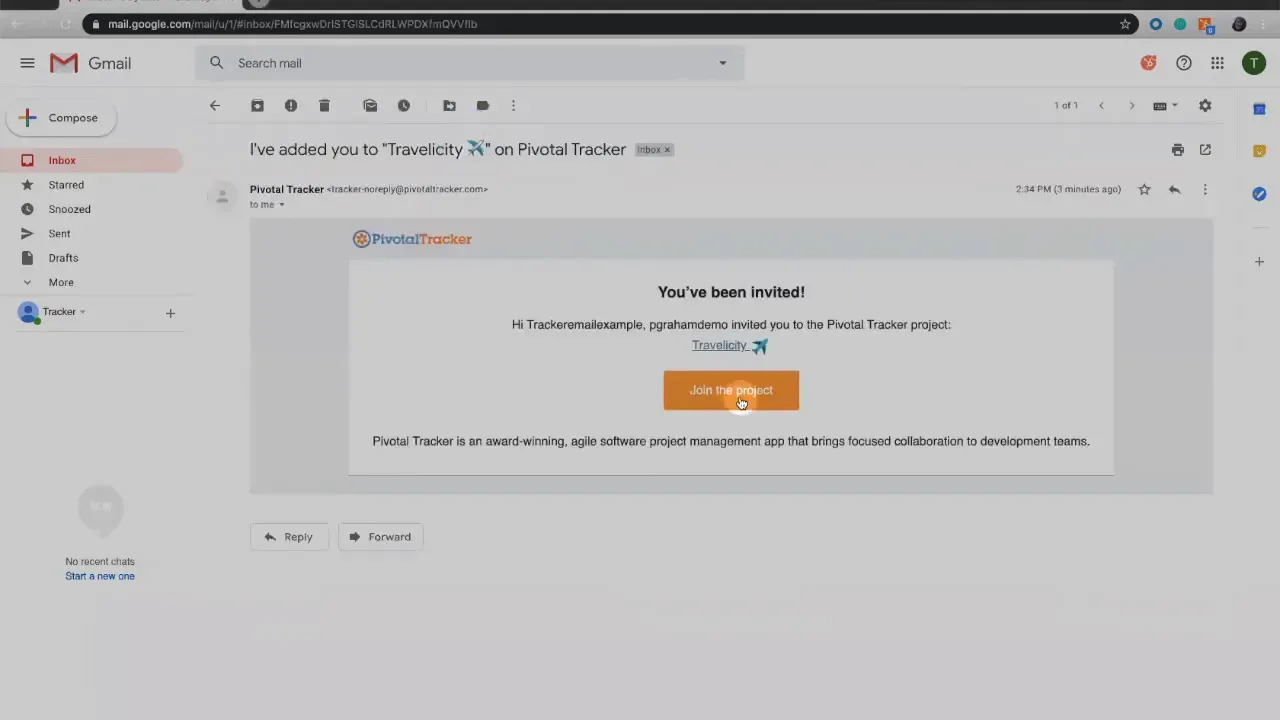1280x720 pixels.
Task: Open Google Calendar in the side panel
Action: (x=1259, y=108)
